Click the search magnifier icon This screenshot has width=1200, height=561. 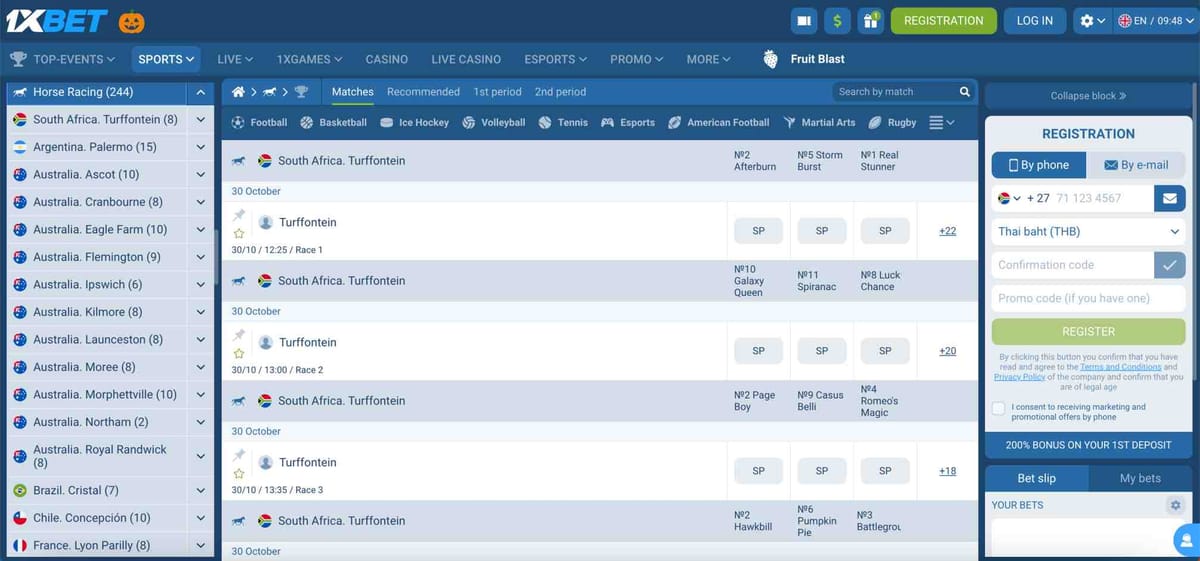pos(965,92)
